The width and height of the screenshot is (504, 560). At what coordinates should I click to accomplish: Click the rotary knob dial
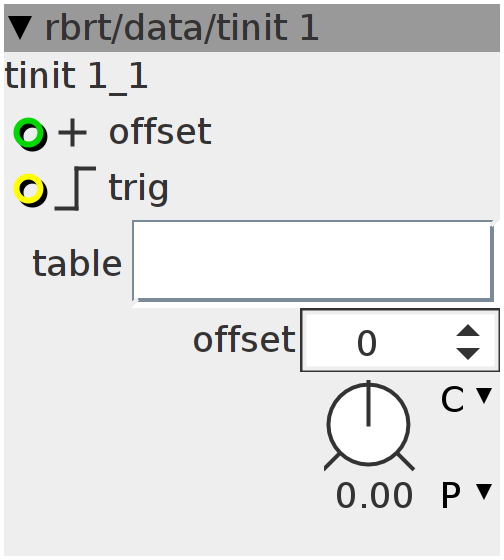coord(368,425)
